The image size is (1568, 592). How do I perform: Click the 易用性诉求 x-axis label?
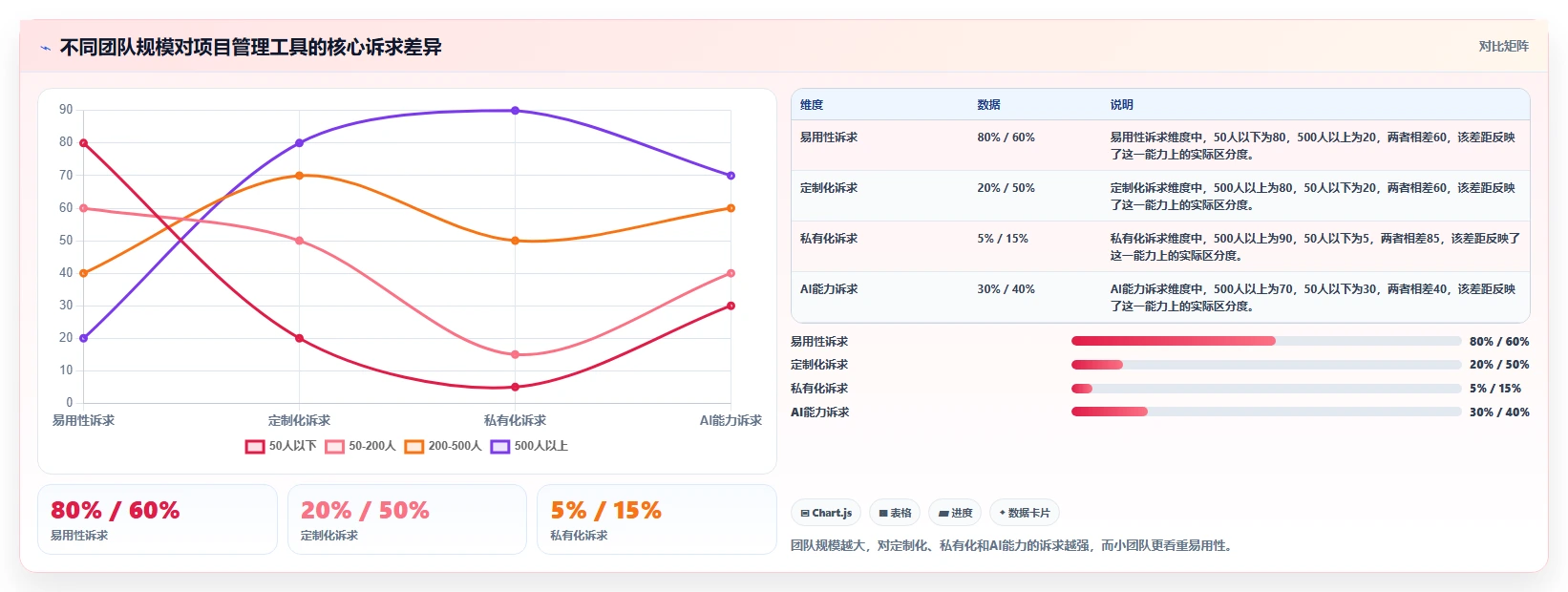(x=84, y=420)
